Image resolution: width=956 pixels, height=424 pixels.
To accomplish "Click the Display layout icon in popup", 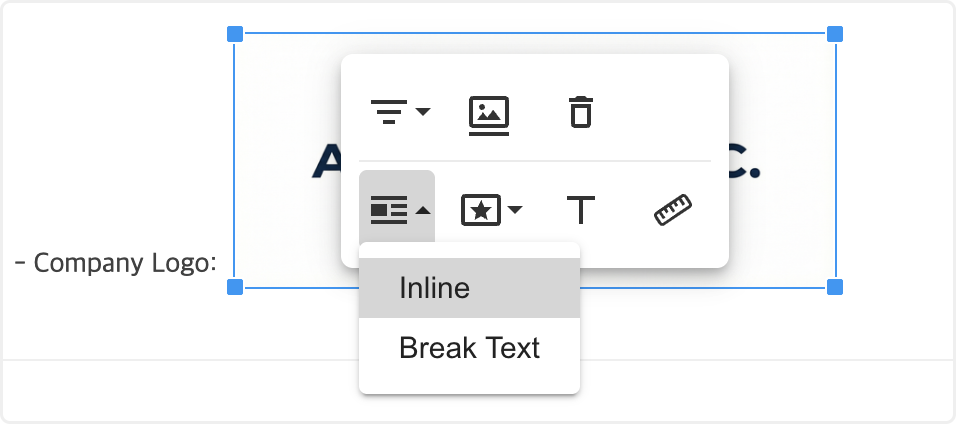I will pos(388,210).
